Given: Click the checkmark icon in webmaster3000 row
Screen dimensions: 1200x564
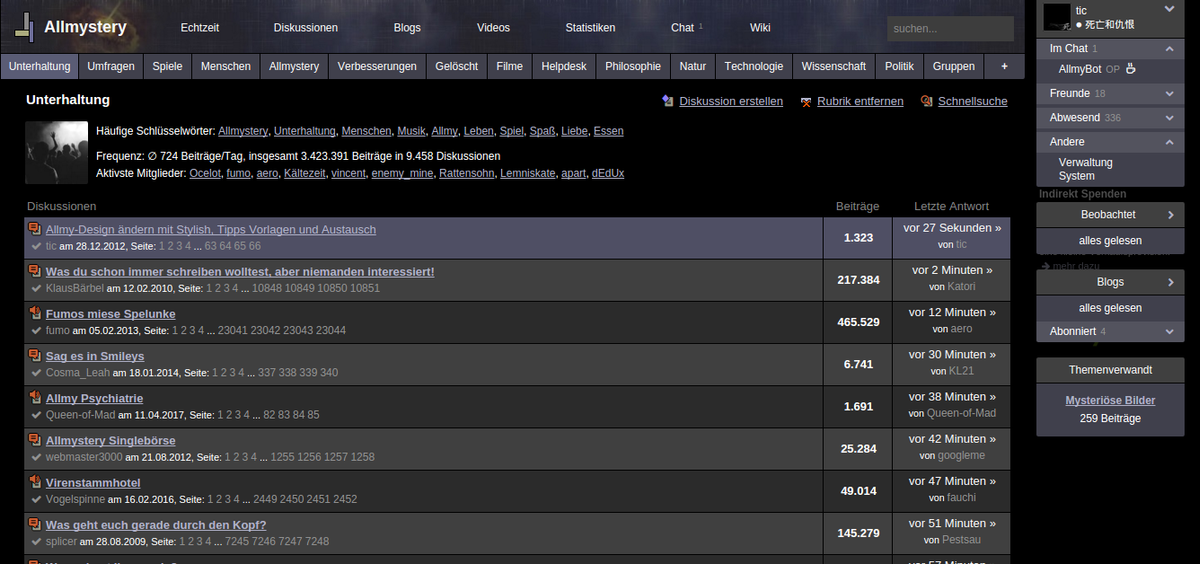Looking at the screenshot, I should point(36,456).
